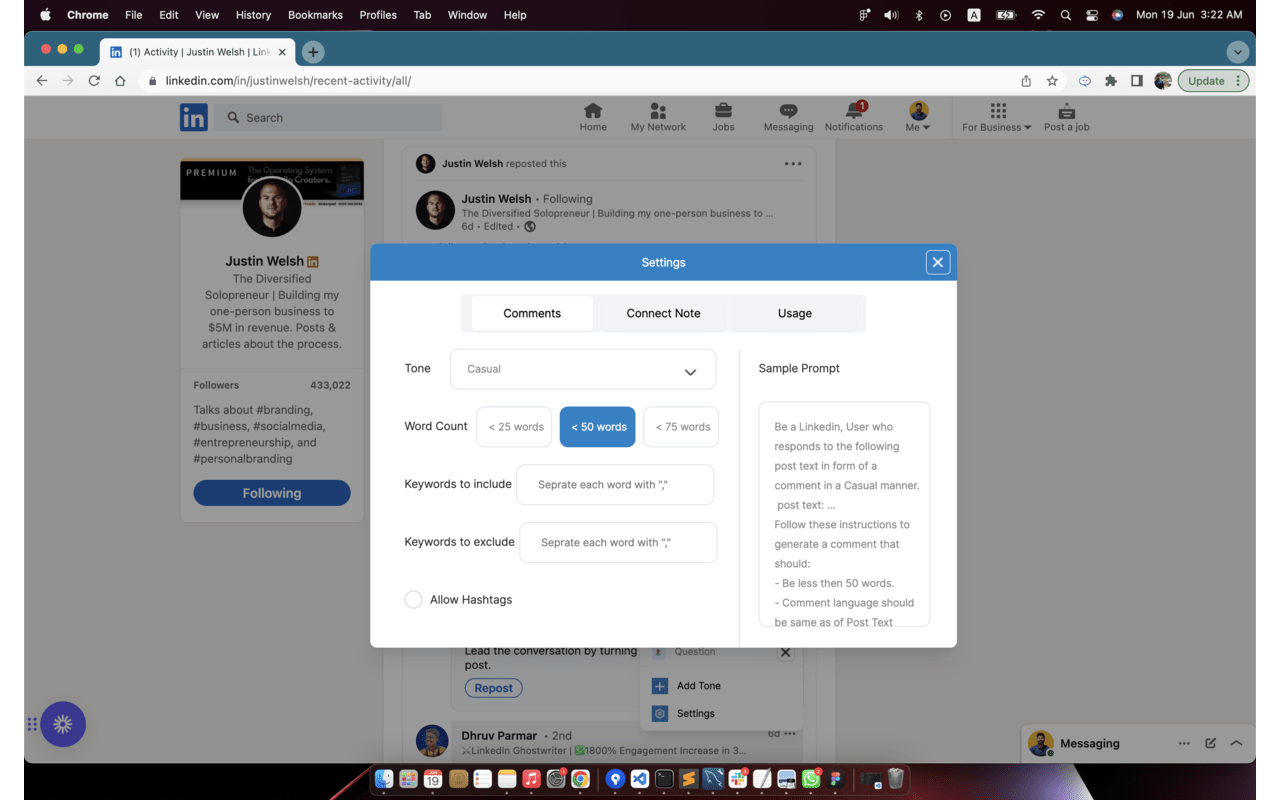Click the Home icon in LinkedIn navigation

pyautogui.click(x=593, y=110)
